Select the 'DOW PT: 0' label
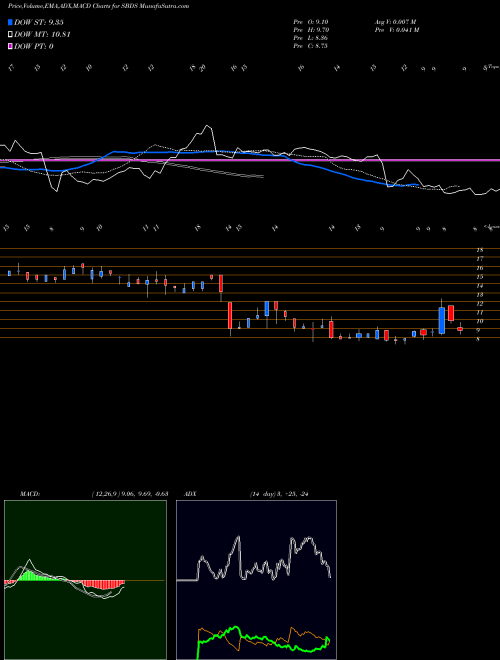This screenshot has height=660, width=500. tap(34, 46)
